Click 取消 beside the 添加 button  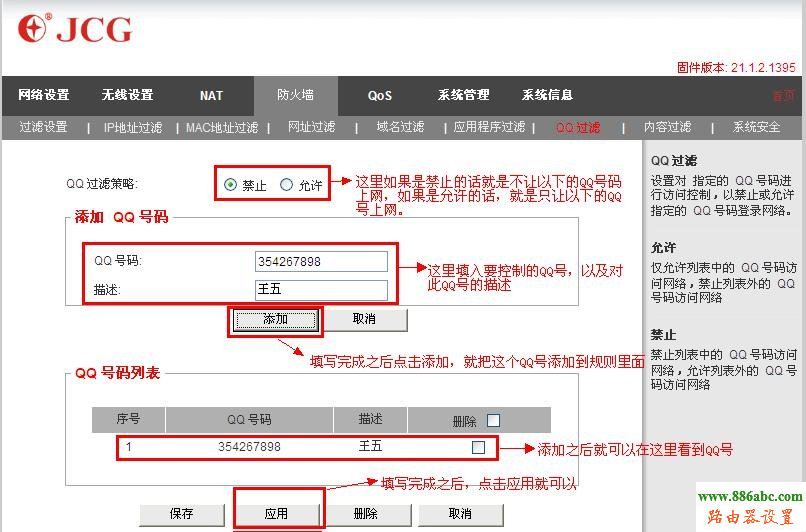(x=364, y=320)
